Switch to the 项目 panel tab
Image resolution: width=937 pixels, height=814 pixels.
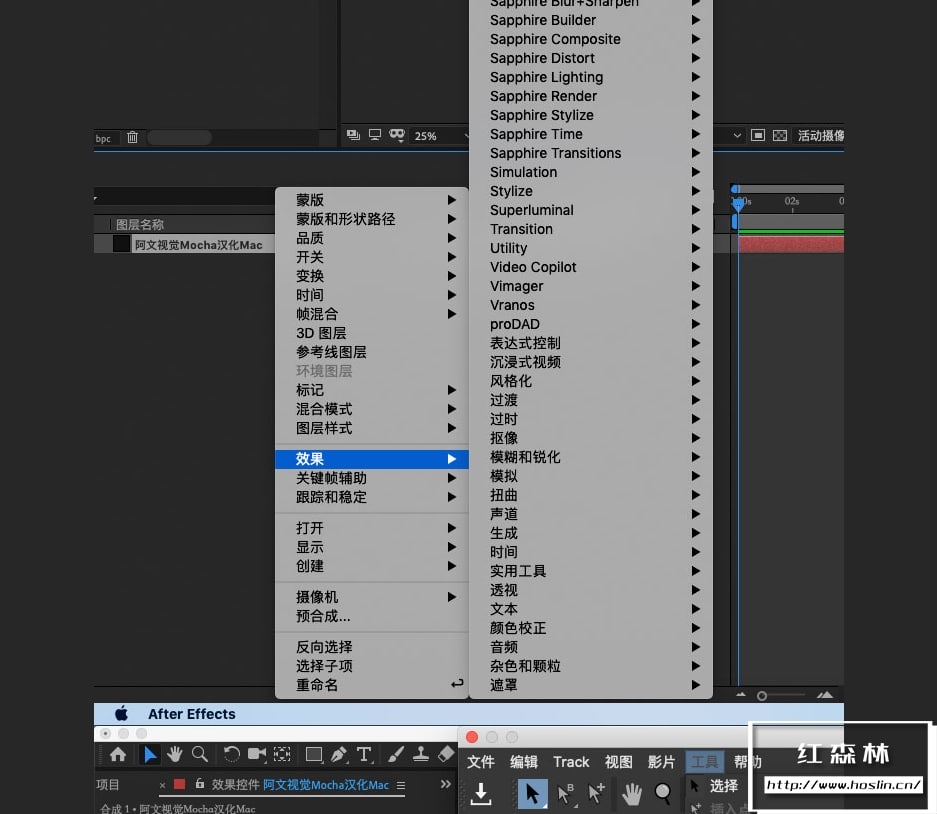[x=108, y=785]
